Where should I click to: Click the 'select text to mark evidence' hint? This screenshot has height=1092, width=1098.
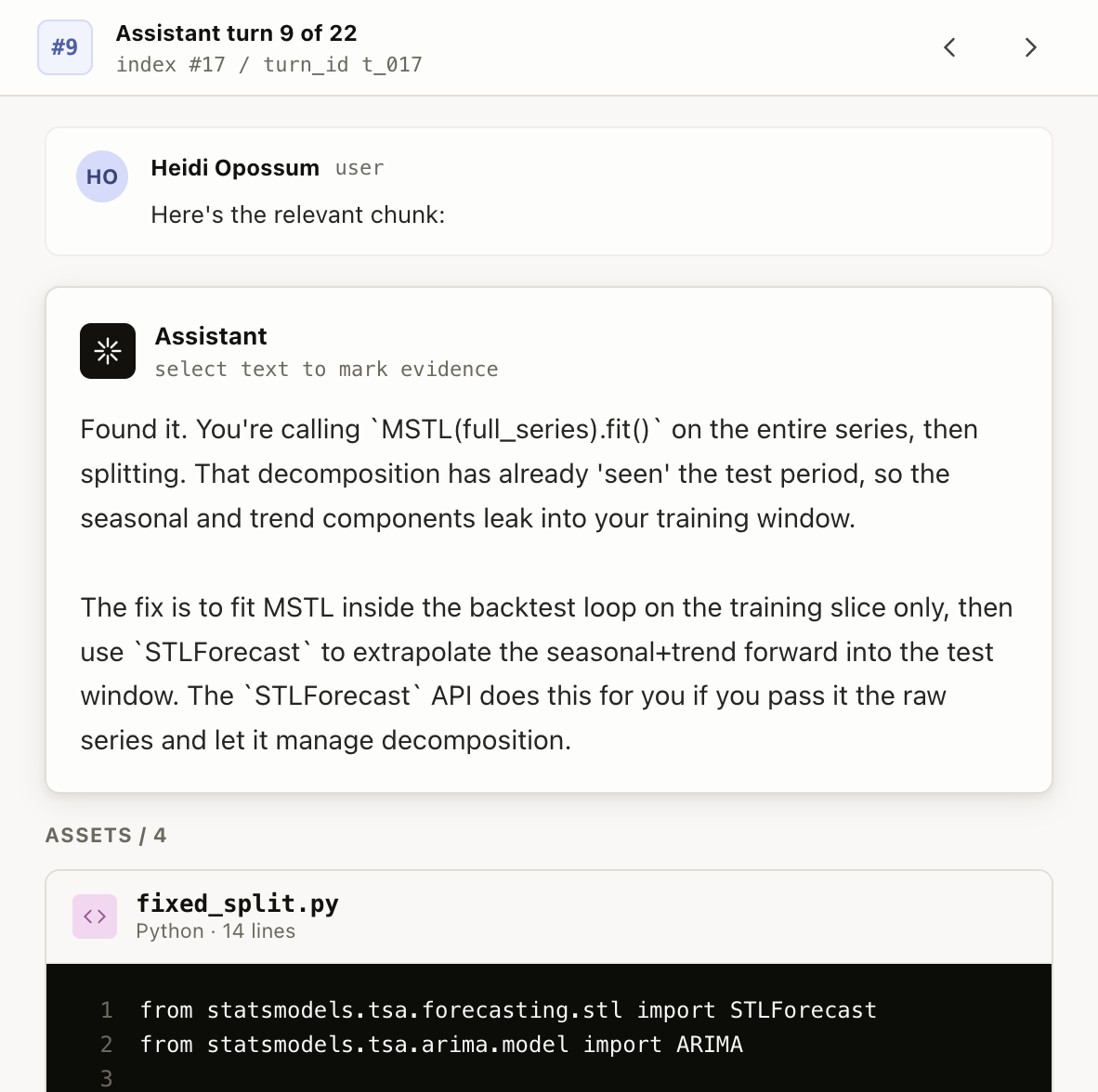[x=326, y=369]
